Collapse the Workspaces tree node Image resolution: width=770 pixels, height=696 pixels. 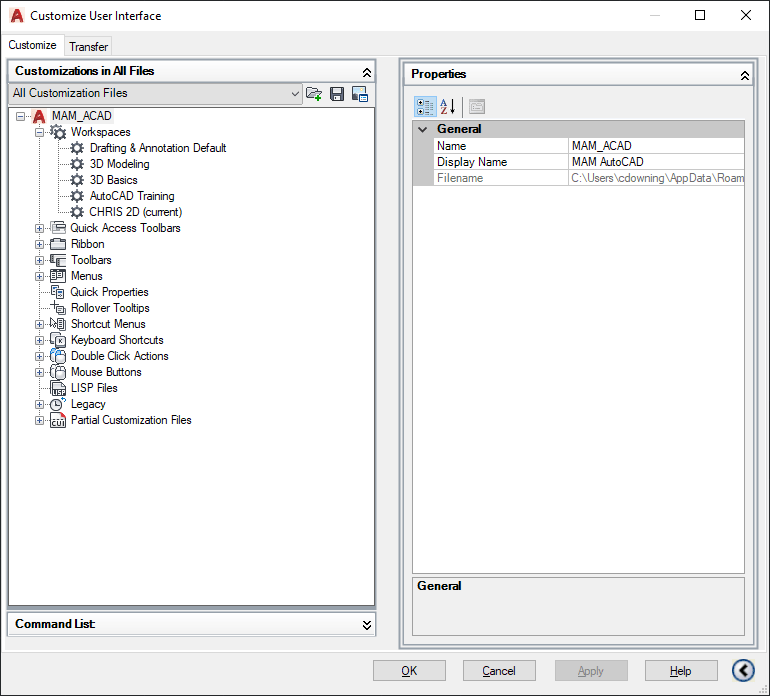(x=39, y=133)
